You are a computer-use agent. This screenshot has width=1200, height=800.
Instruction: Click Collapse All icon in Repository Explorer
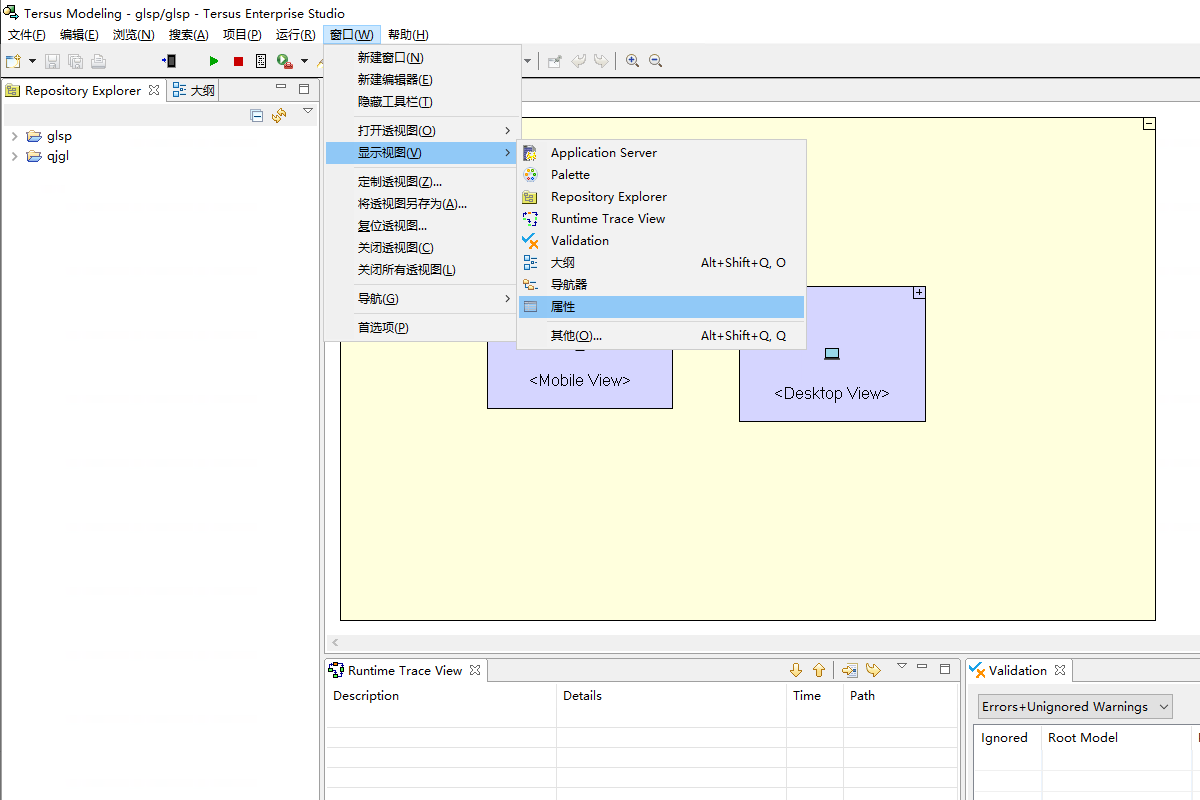click(x=257, y=115)
